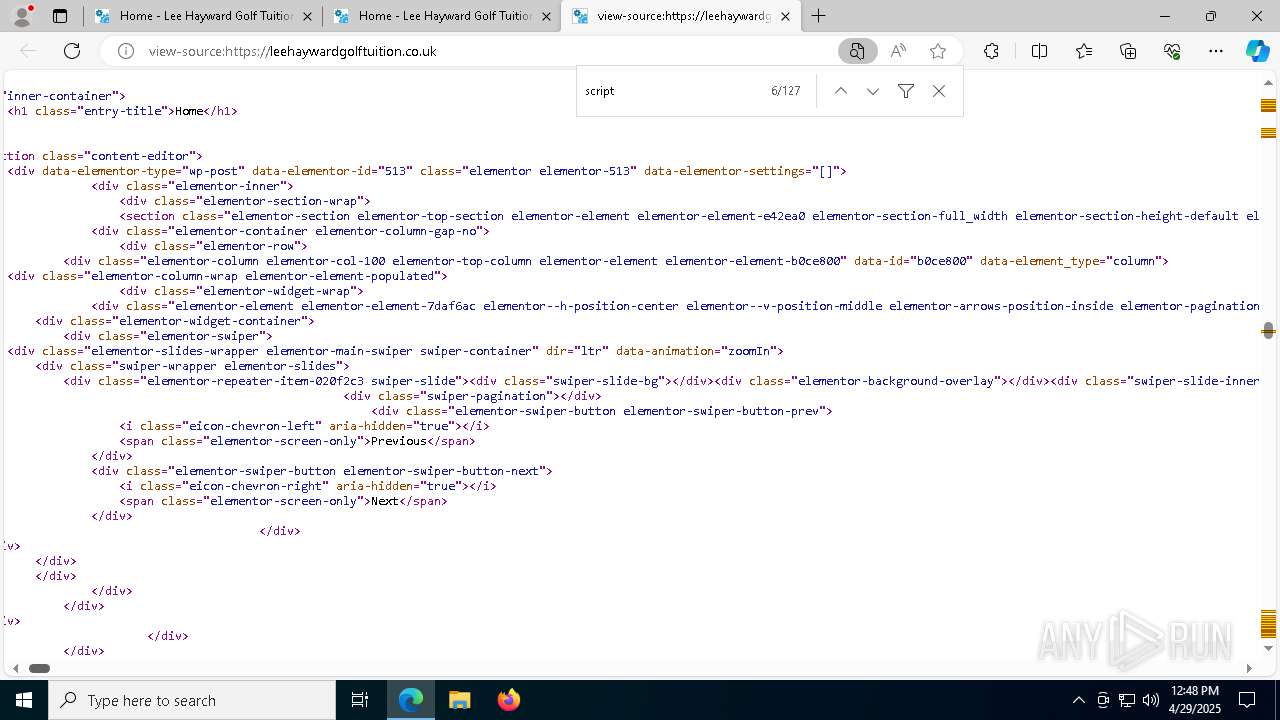Refresh the page

(x=72, y=51)
